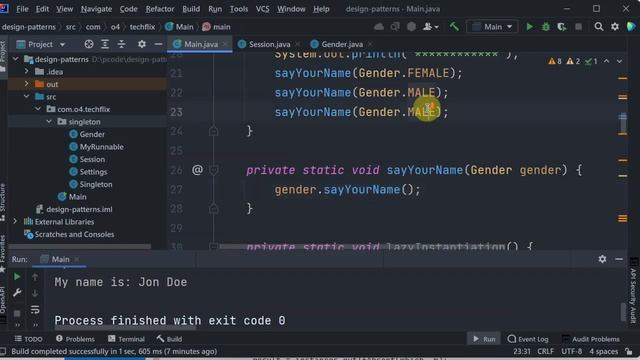This screenshot has height=360, width=640.
Task: Run with coverage icon in toolbar
Action: (x=562, y=27)
